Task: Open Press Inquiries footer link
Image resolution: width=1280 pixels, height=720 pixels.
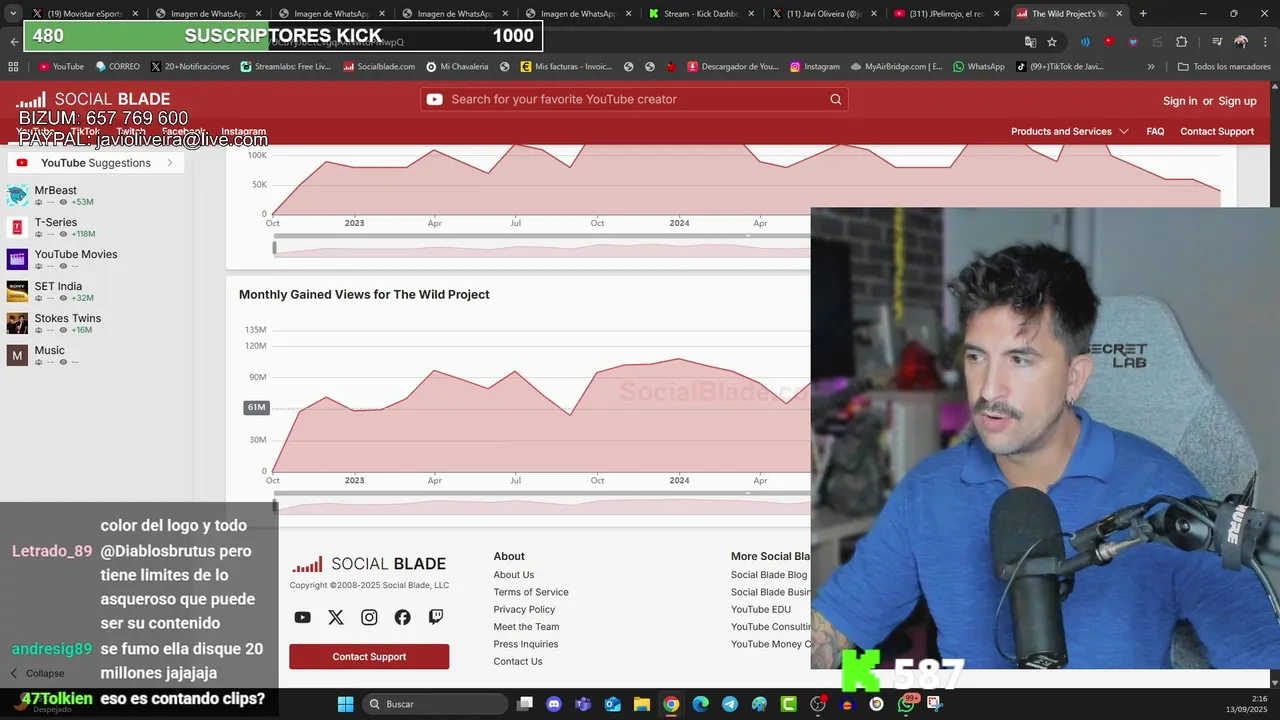Action: click(x=526, y=644)
